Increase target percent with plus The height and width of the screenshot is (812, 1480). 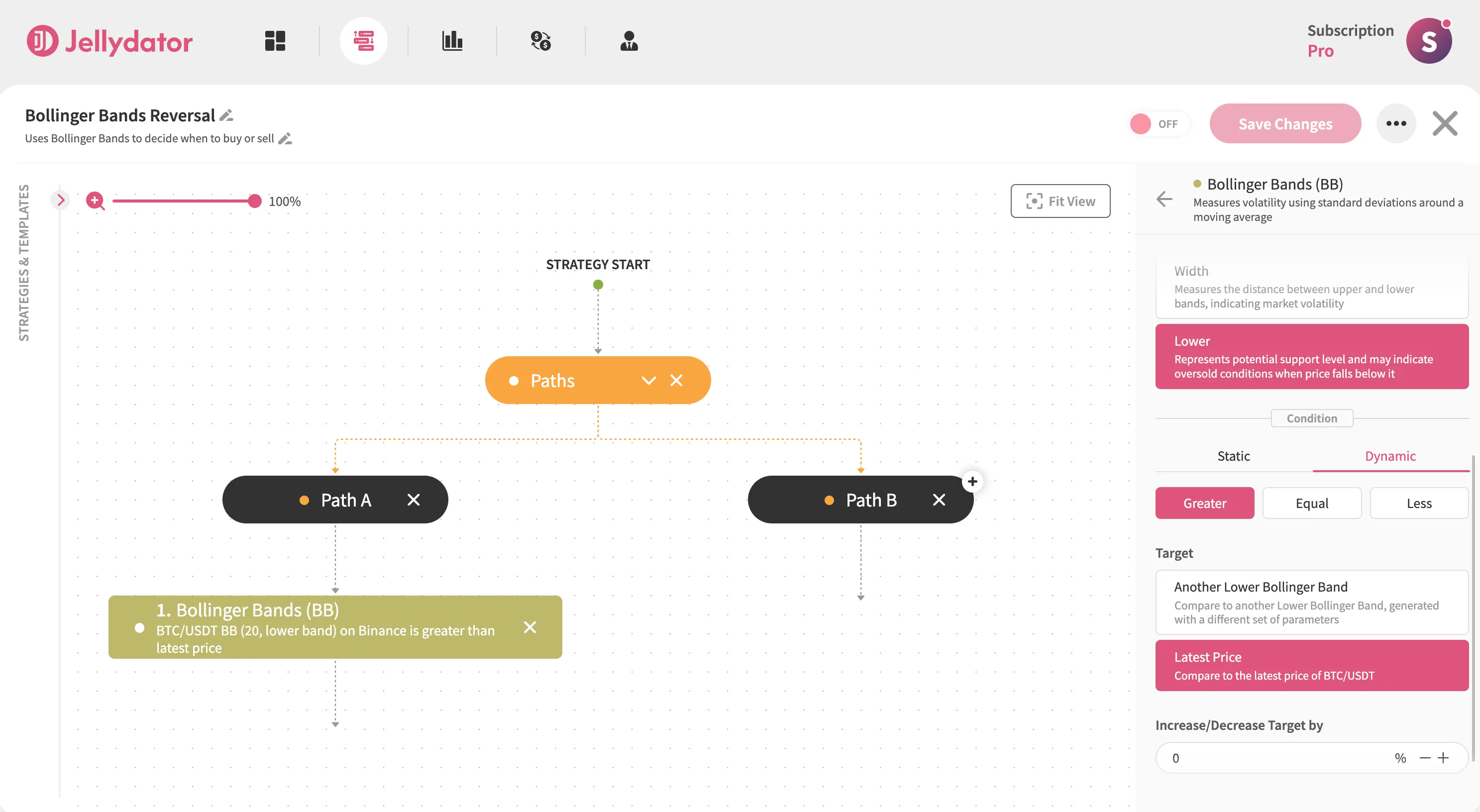pos(1443,758)
